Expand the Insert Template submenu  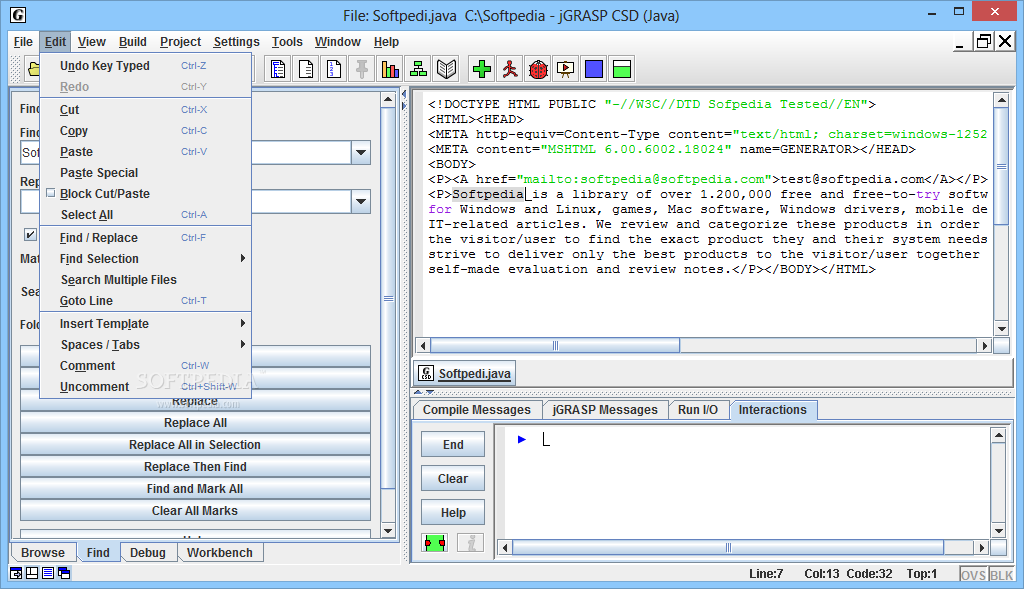[x=146, y=324]
